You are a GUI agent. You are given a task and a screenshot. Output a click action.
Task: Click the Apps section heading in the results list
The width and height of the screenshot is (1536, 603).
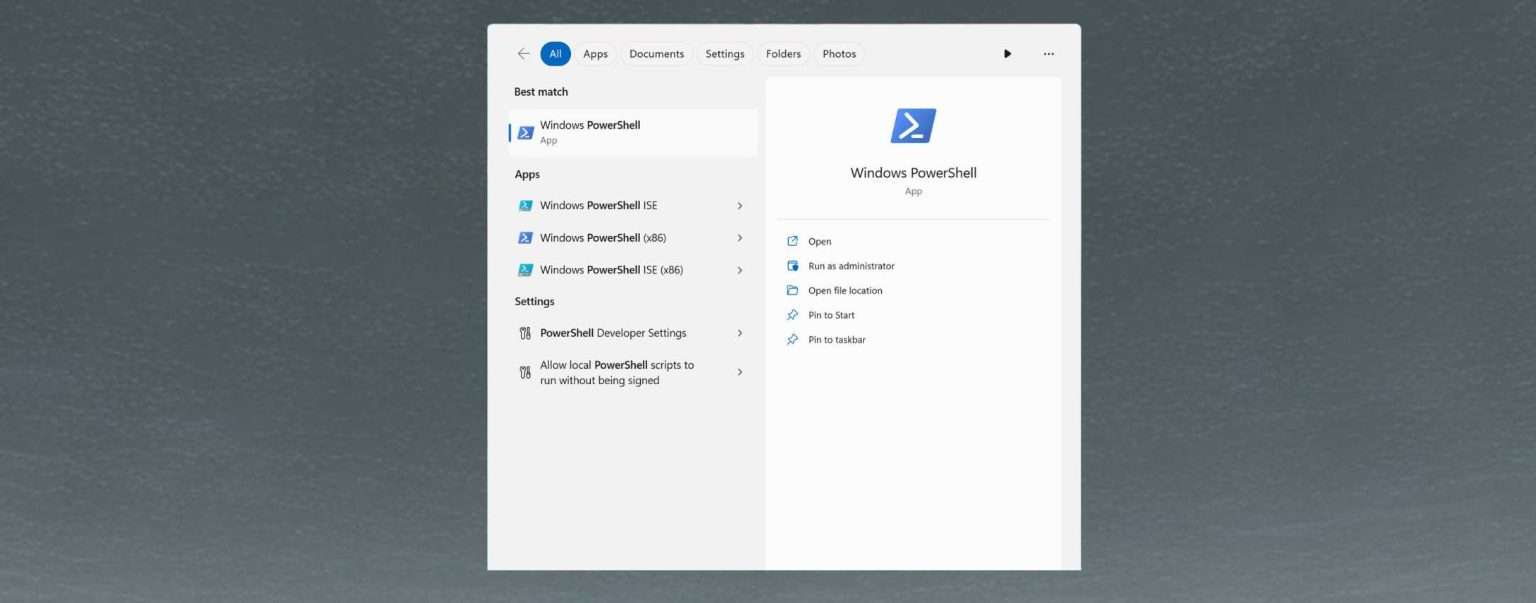pyautogui.click(x=527, y=175)
